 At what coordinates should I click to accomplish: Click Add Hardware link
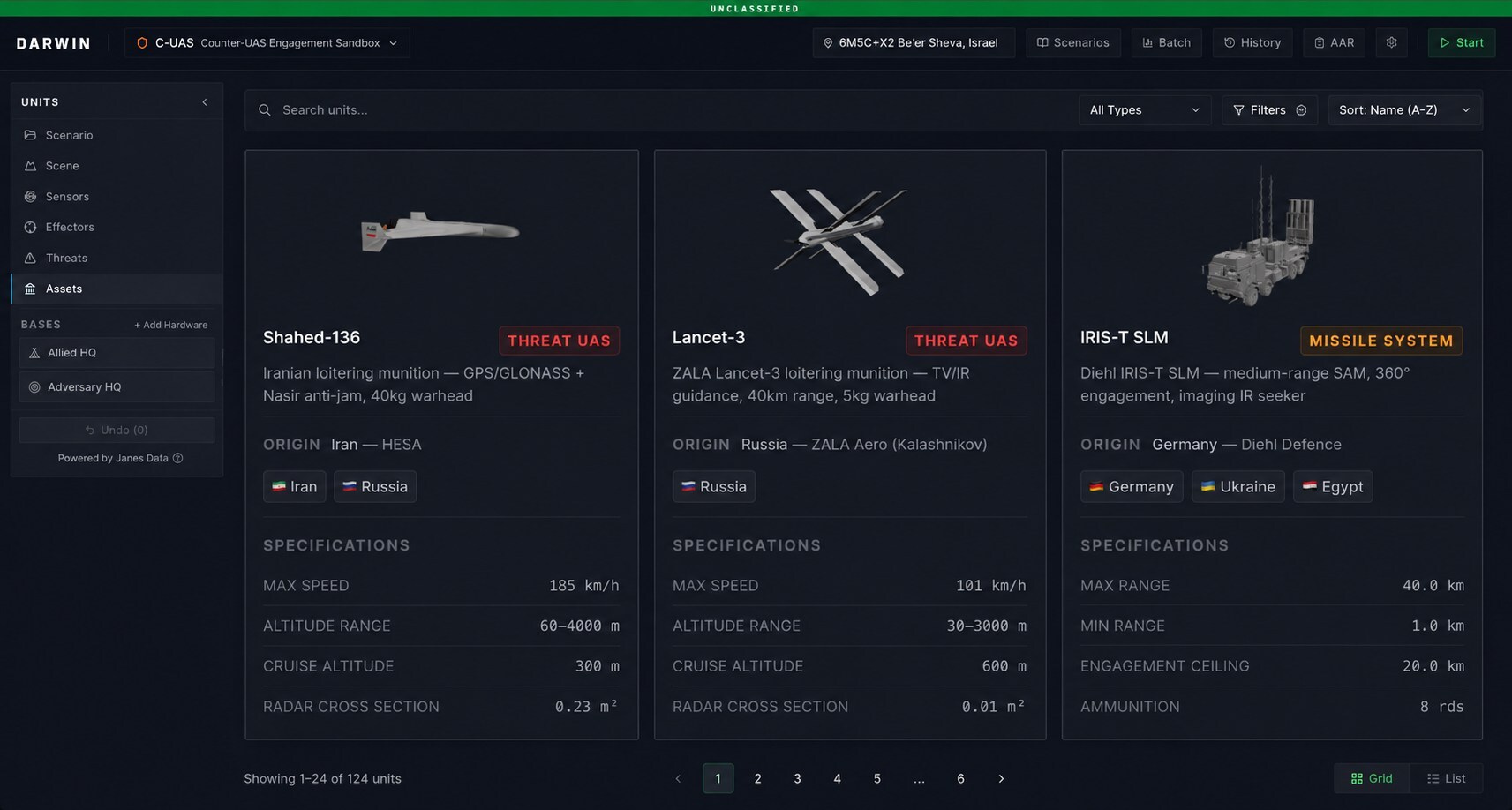[170, 325]
